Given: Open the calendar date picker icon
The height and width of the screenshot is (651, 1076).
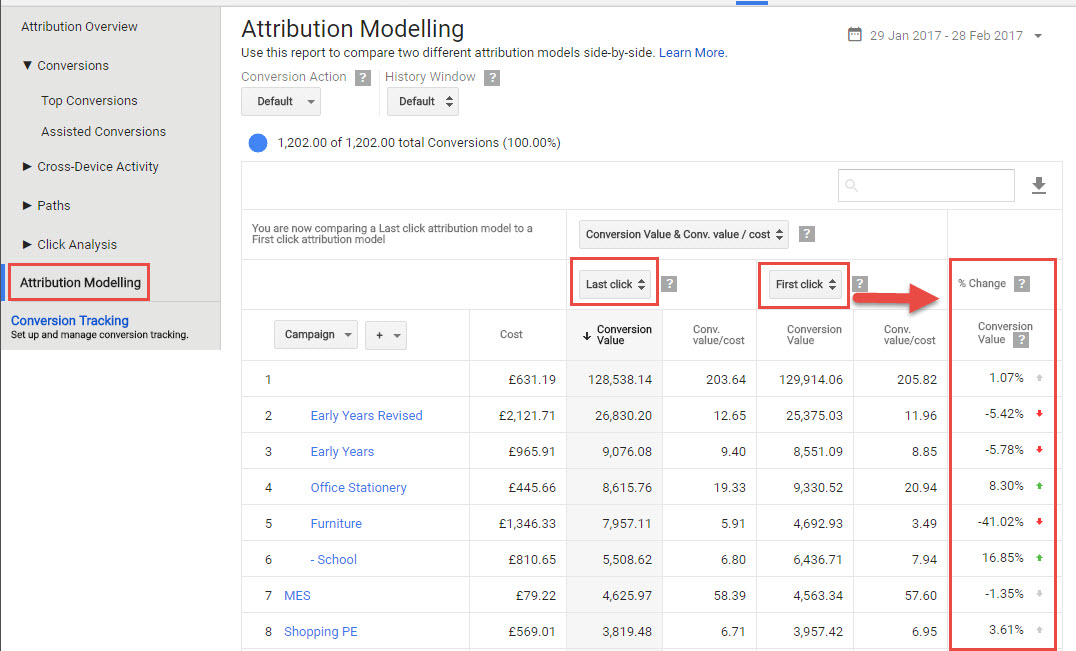Looking at the screenshot, I should [855, 33].
